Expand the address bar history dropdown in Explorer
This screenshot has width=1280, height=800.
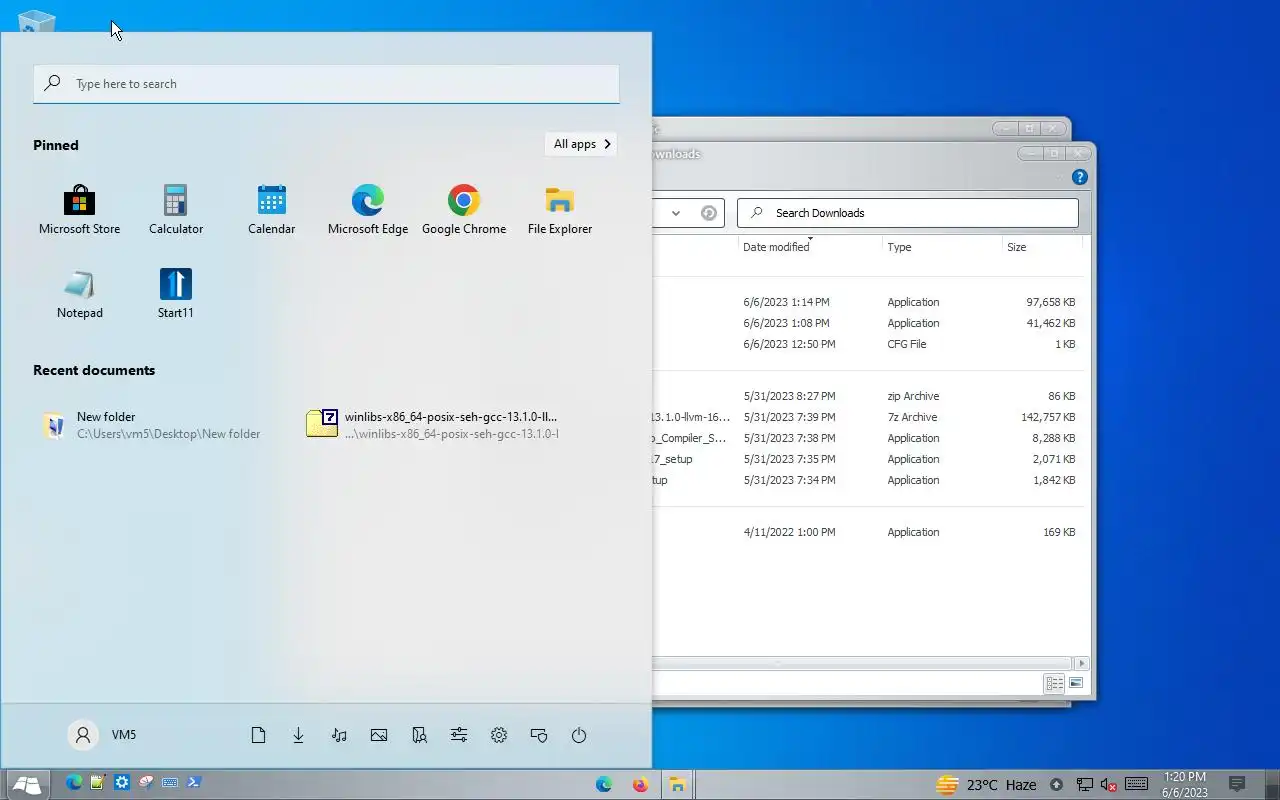pos(676,213)
